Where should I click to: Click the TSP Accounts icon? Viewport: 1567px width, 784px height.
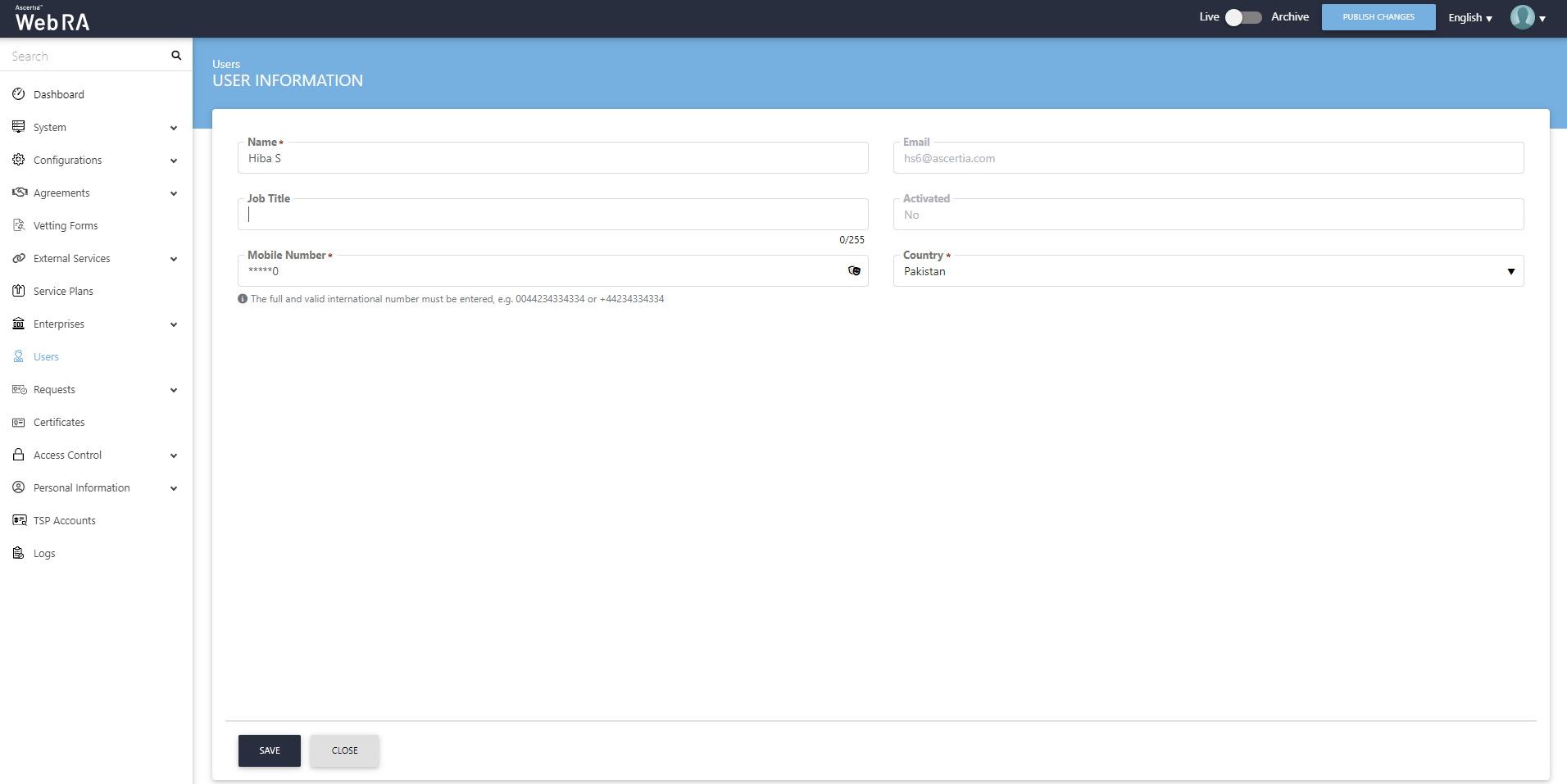coord(20,520)
